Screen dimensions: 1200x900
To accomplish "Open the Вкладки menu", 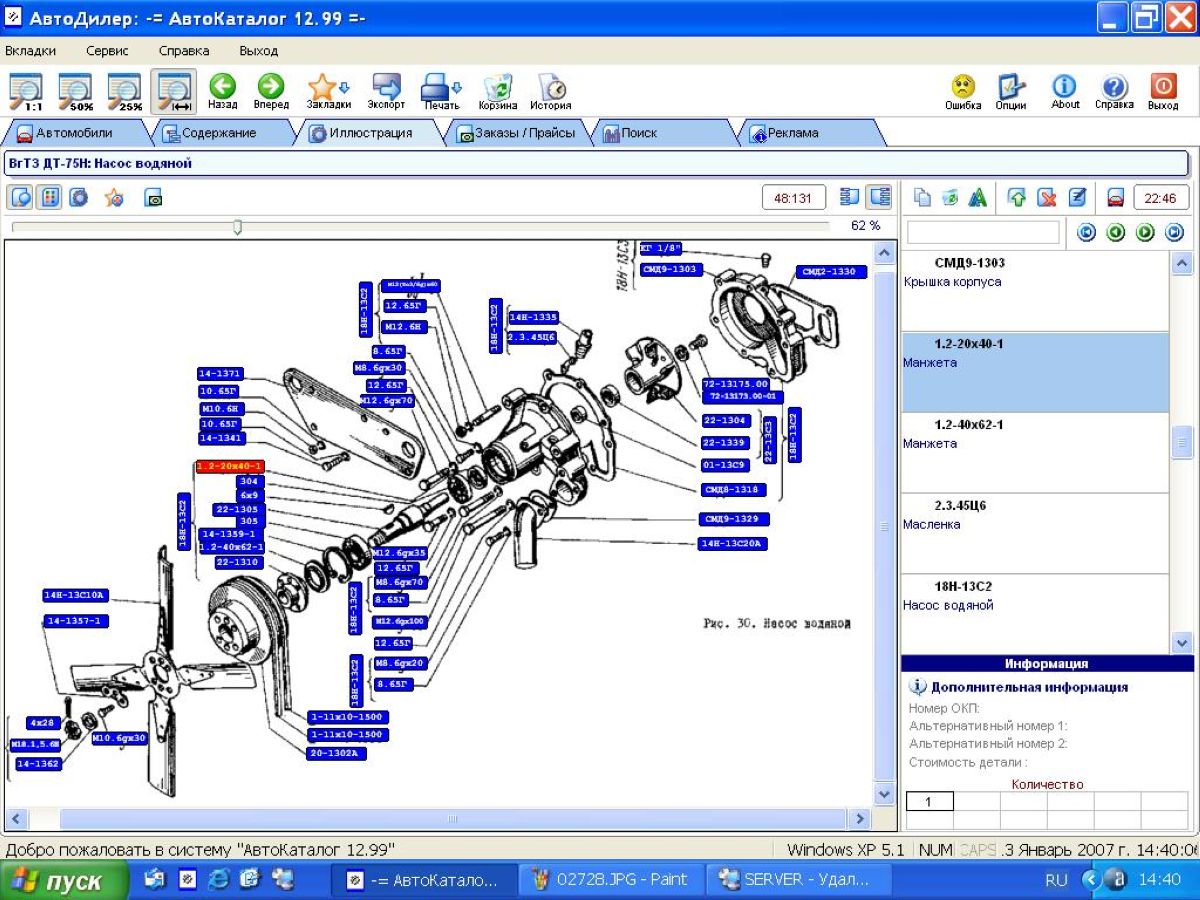I will tap(31, 50).
